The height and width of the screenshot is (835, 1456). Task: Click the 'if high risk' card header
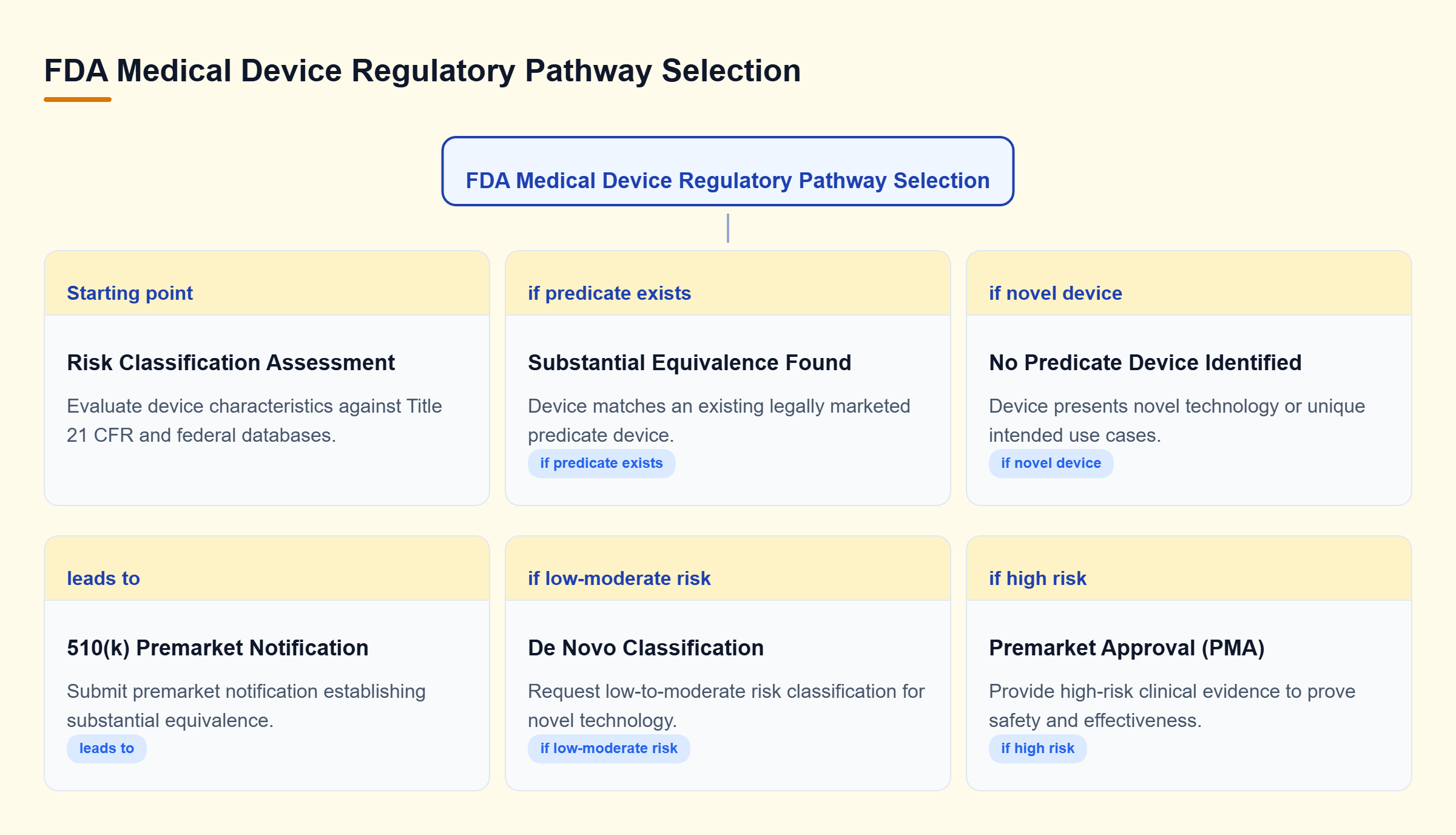click(1188, 569)
